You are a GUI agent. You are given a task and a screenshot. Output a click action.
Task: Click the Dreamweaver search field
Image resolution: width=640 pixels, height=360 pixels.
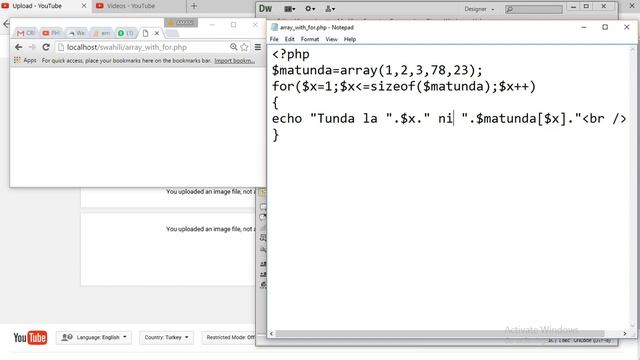coord(533,9)
